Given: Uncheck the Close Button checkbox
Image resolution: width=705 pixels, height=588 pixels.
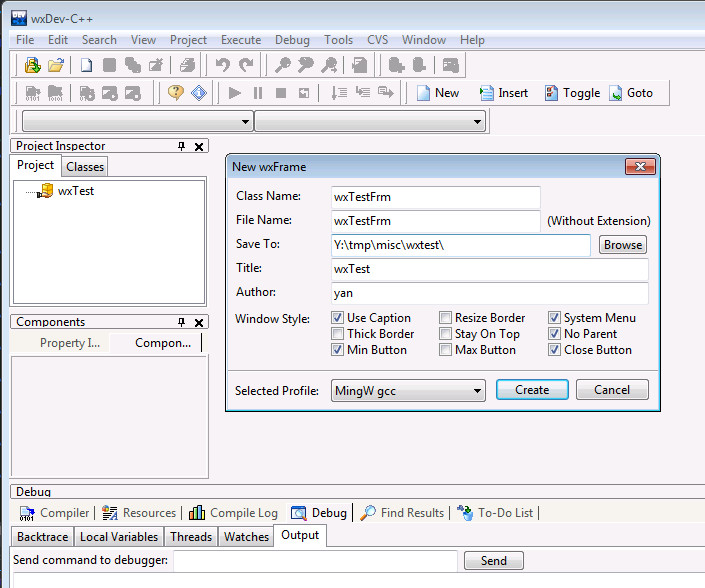Looking at the screenshot, I should point(554,350).
